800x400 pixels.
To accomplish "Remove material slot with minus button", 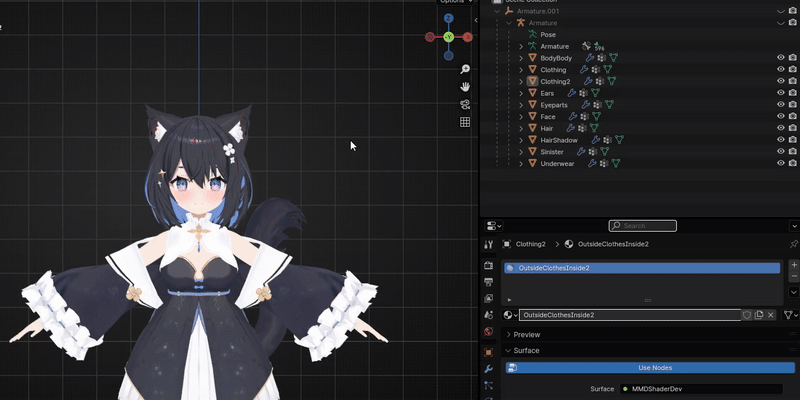I will [793, 276].
